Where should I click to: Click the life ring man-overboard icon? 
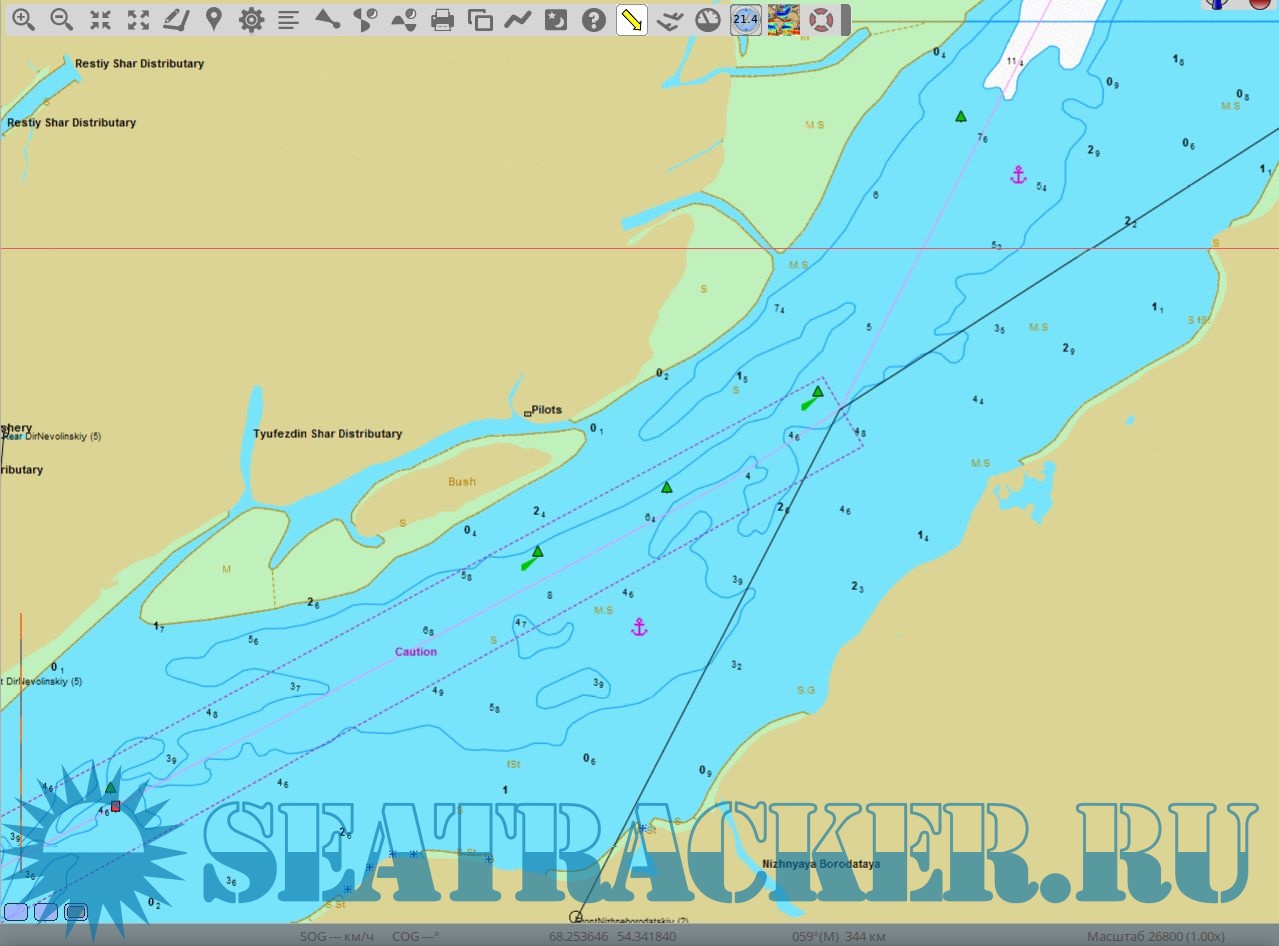821,20
